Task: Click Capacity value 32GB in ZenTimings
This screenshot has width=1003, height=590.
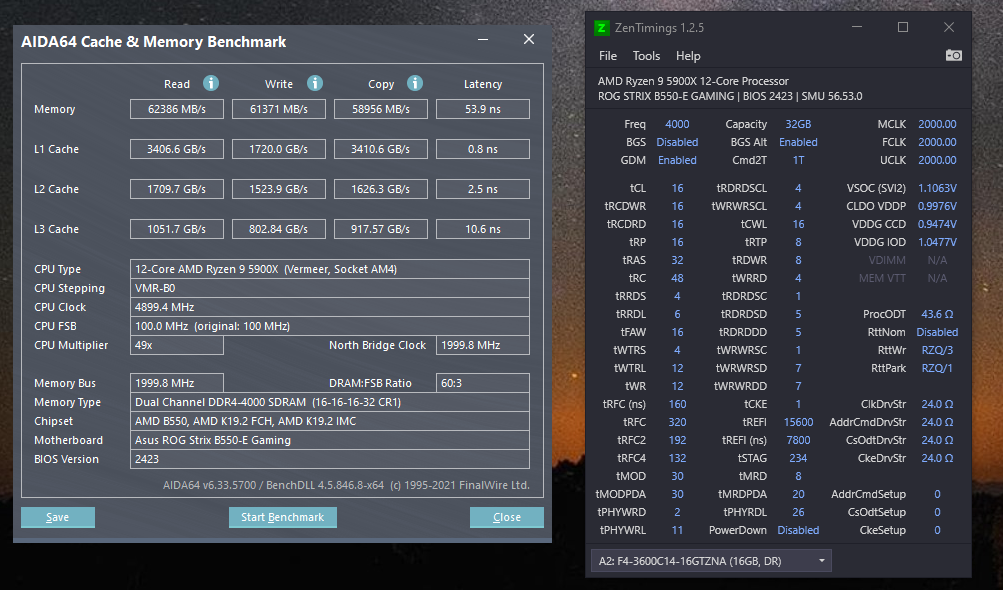Action: [x=798, y=124]
